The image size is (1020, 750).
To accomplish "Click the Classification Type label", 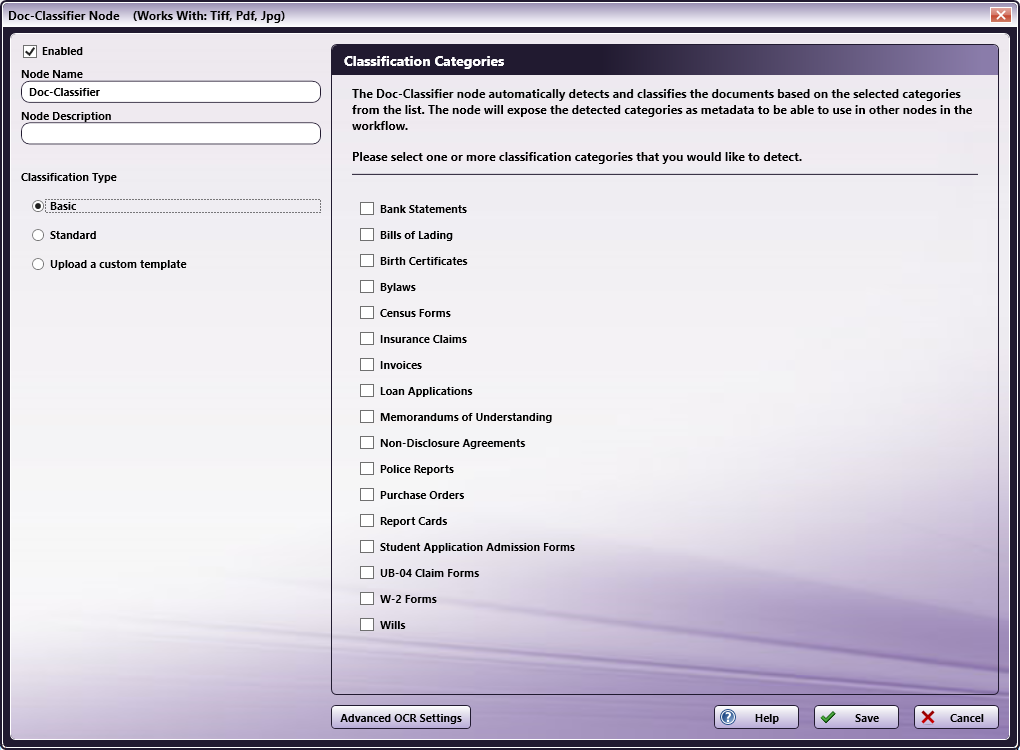I will point(69,177).
